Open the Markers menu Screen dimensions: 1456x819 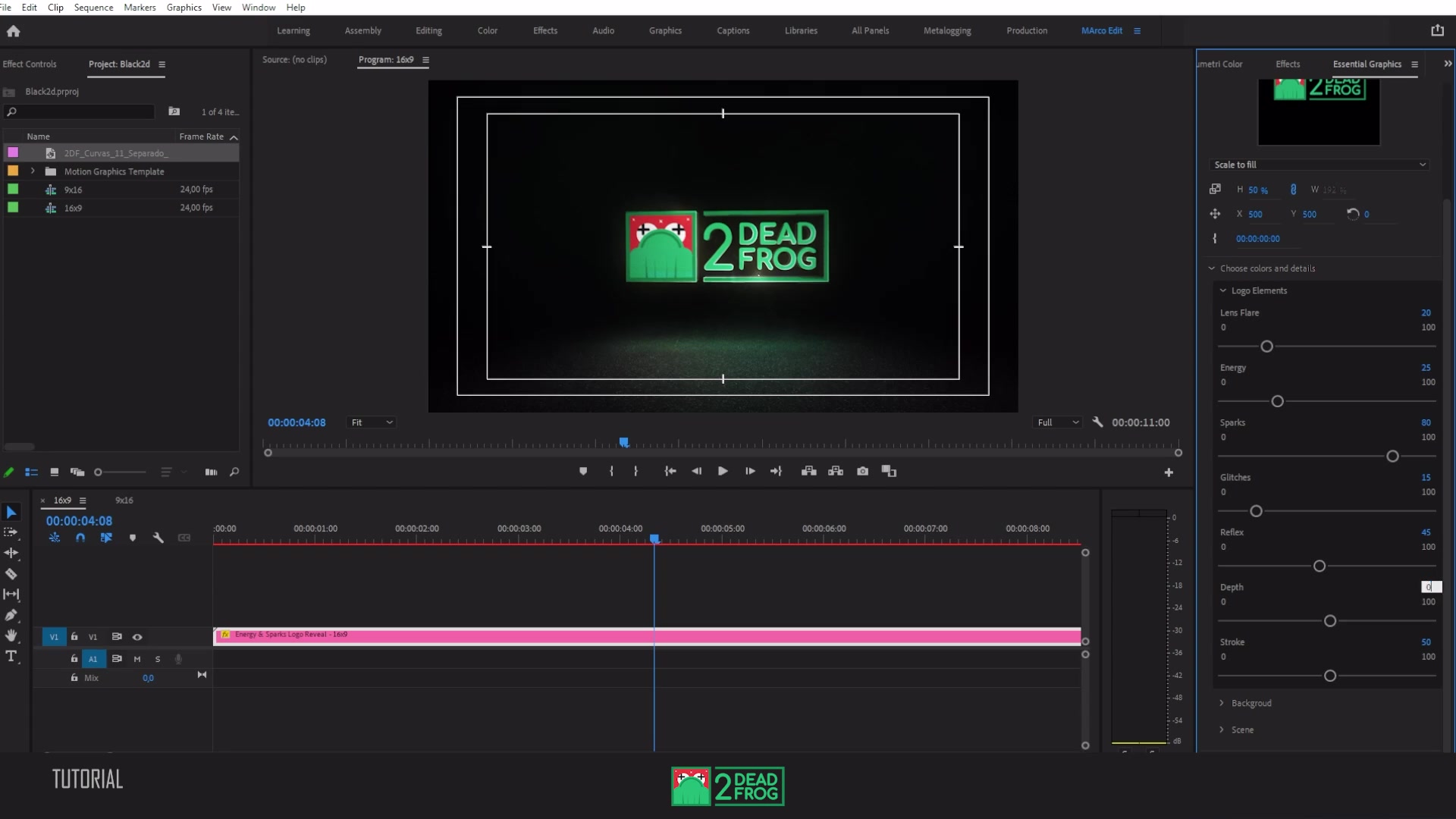(140, 8)
